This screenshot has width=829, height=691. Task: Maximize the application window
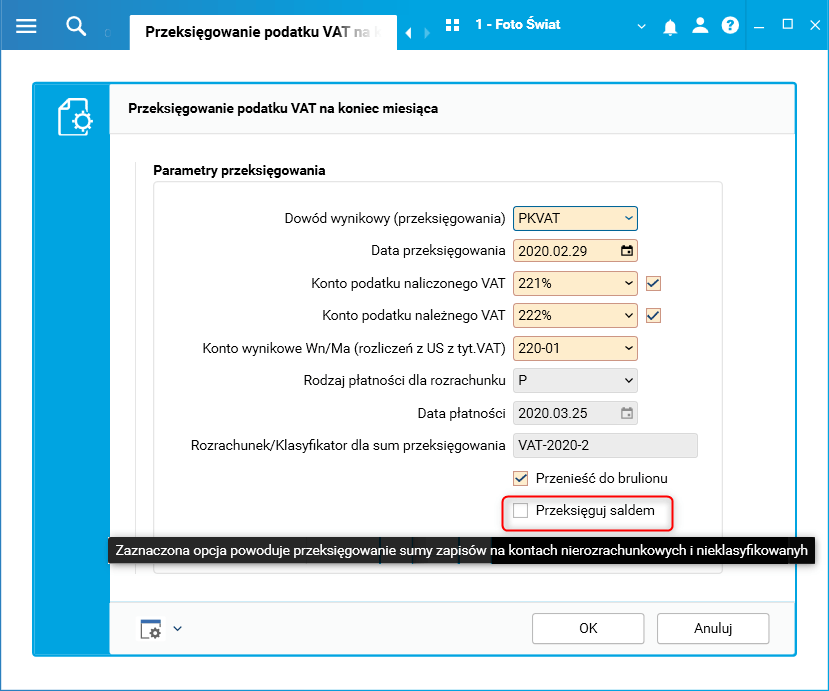tap(787, 24)
